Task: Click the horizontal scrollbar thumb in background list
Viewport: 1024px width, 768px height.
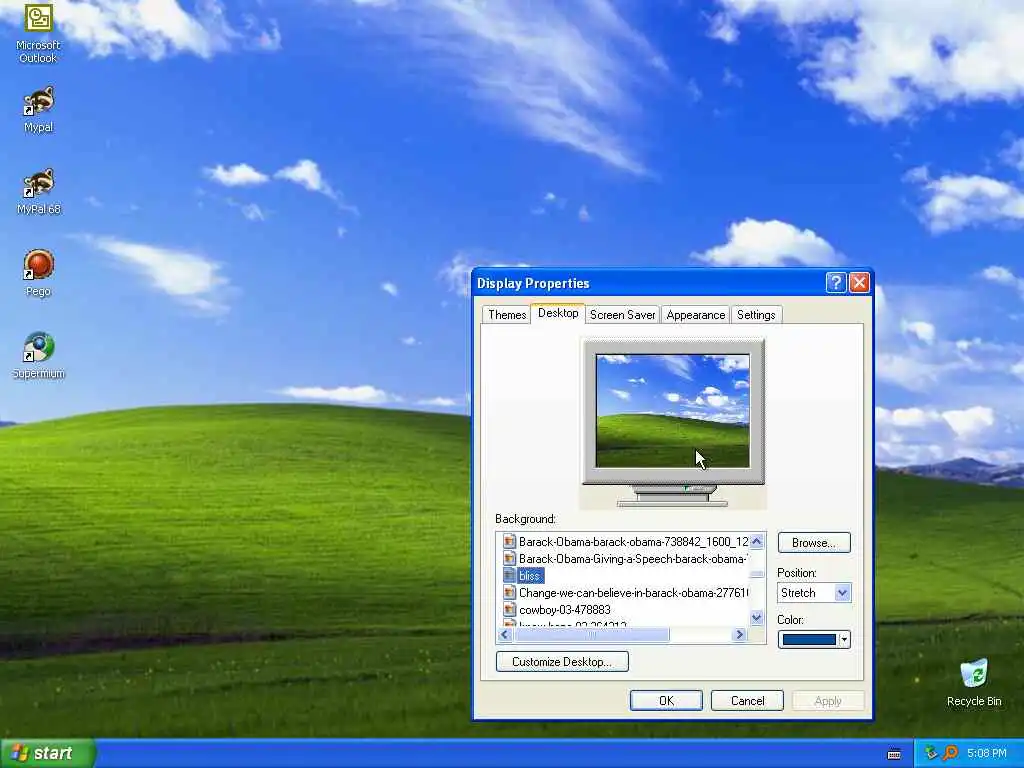Action: point(592,635)
